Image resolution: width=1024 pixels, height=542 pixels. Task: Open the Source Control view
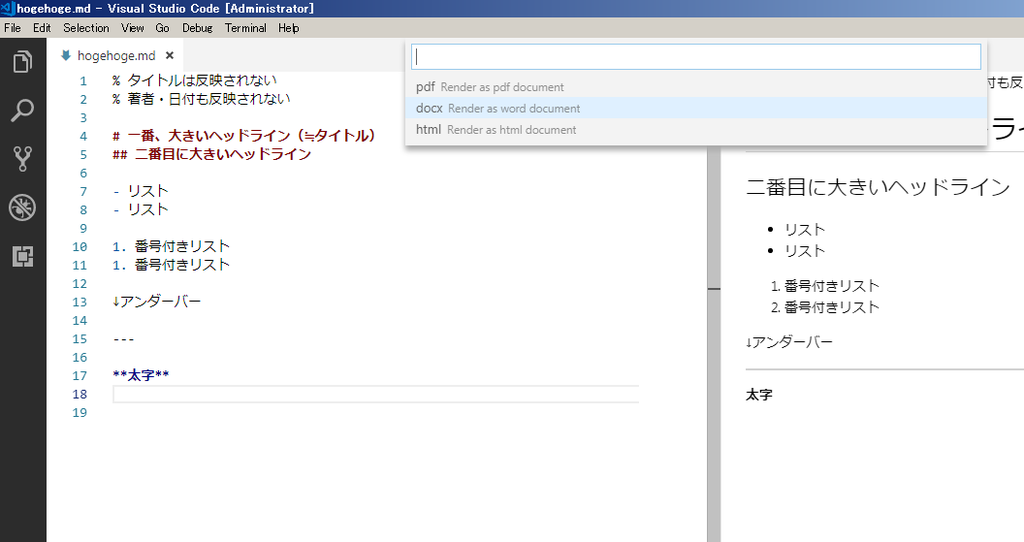(x=22, y=159)
